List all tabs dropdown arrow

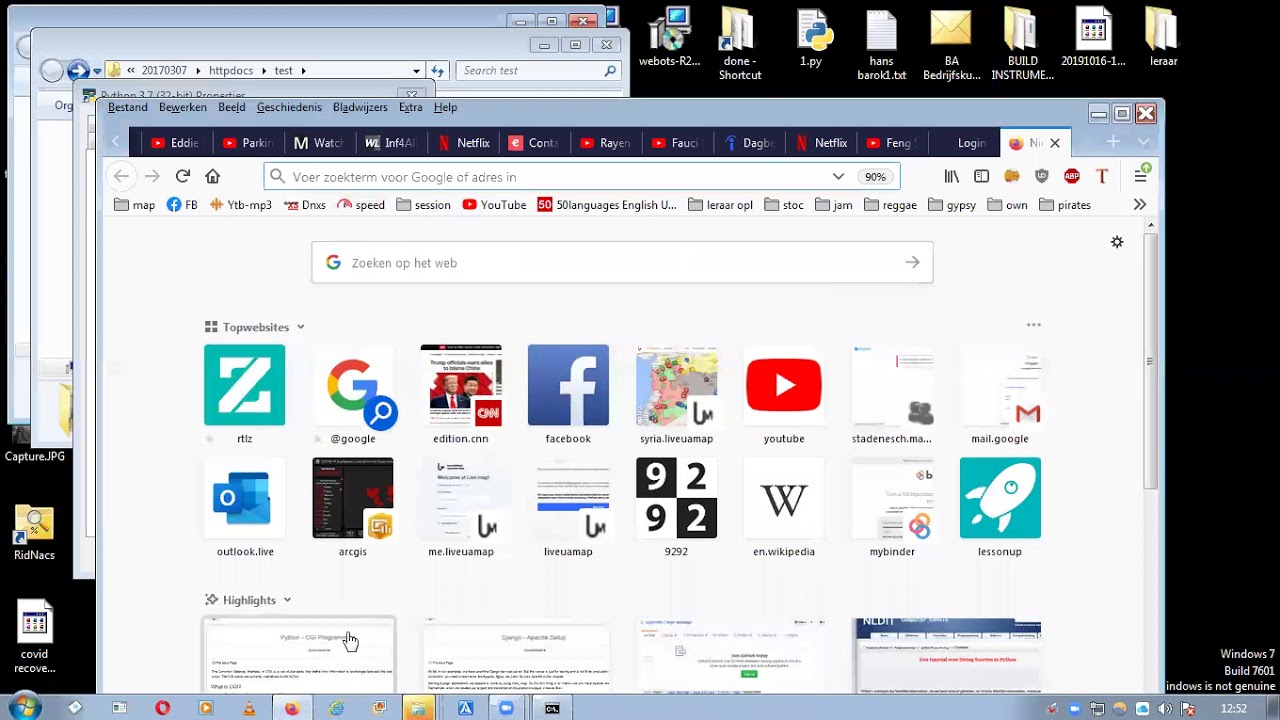tap(1143, 142)
